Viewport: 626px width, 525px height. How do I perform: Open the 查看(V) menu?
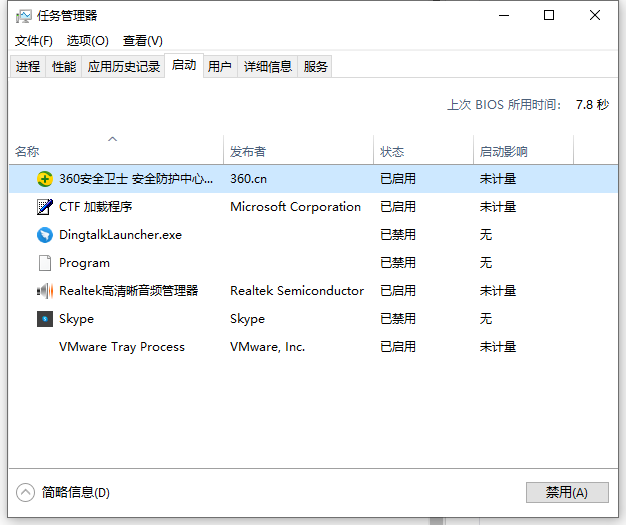tap(143, 41)
